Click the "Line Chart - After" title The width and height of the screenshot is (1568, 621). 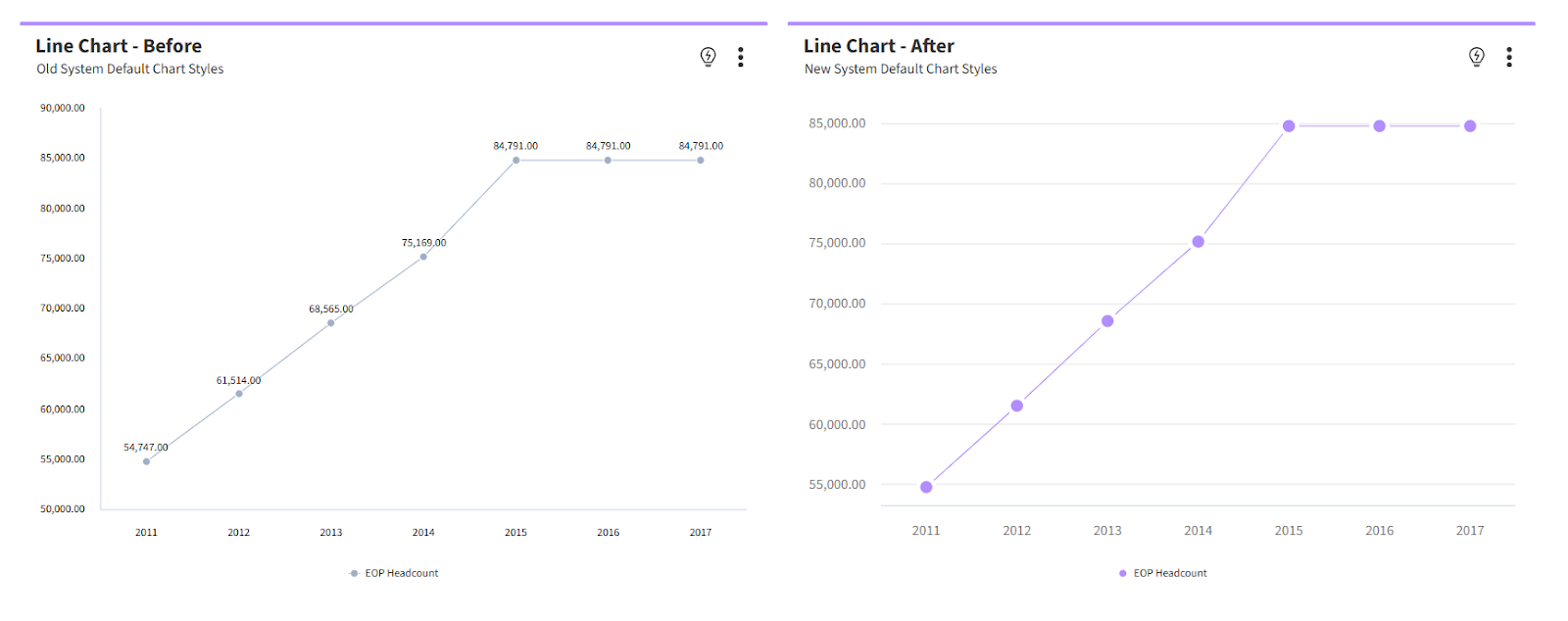click(879, 46)
